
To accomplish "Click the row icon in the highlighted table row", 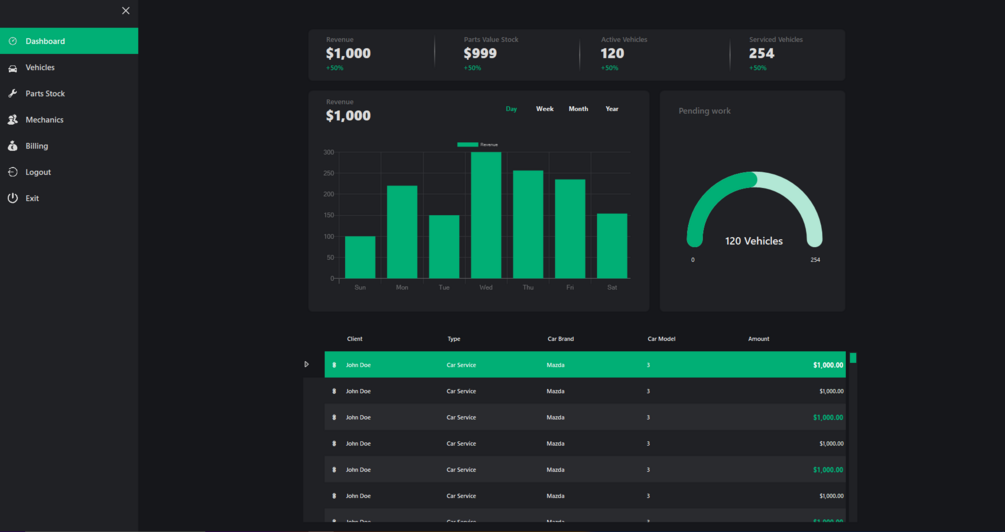I will pos(334,365).
